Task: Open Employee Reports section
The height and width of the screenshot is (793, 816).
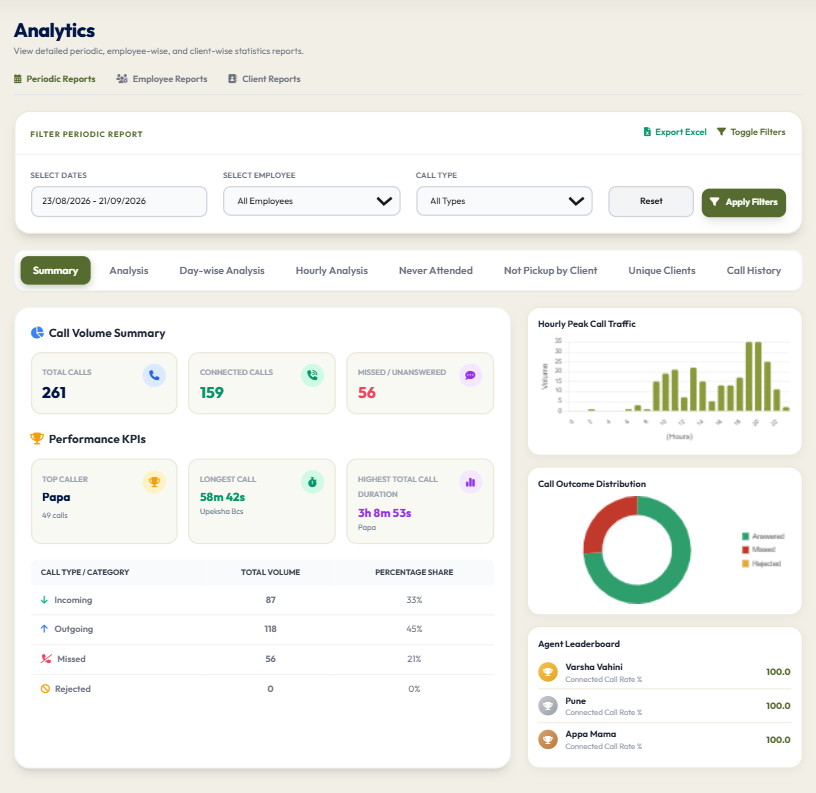Action: point(162,79)
